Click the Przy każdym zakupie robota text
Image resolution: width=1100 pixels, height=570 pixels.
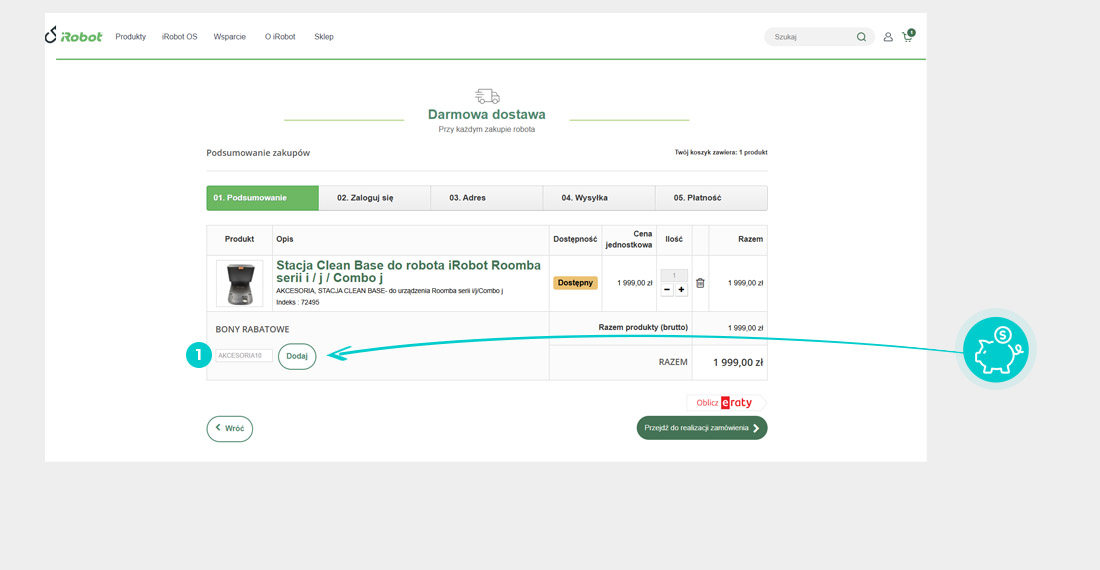[x=487, y=130]
